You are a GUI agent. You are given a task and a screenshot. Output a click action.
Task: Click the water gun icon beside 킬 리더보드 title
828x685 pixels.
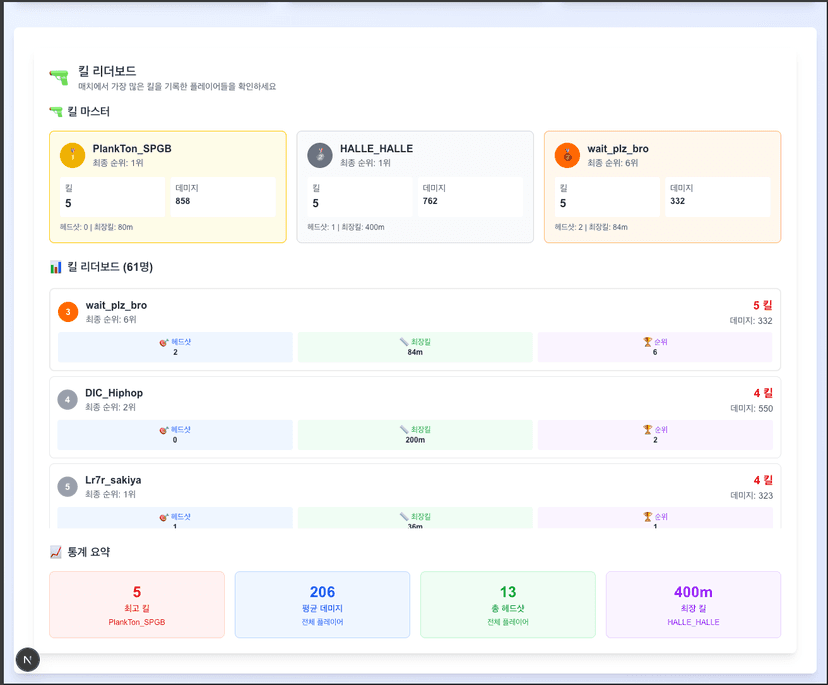point(59,77)
